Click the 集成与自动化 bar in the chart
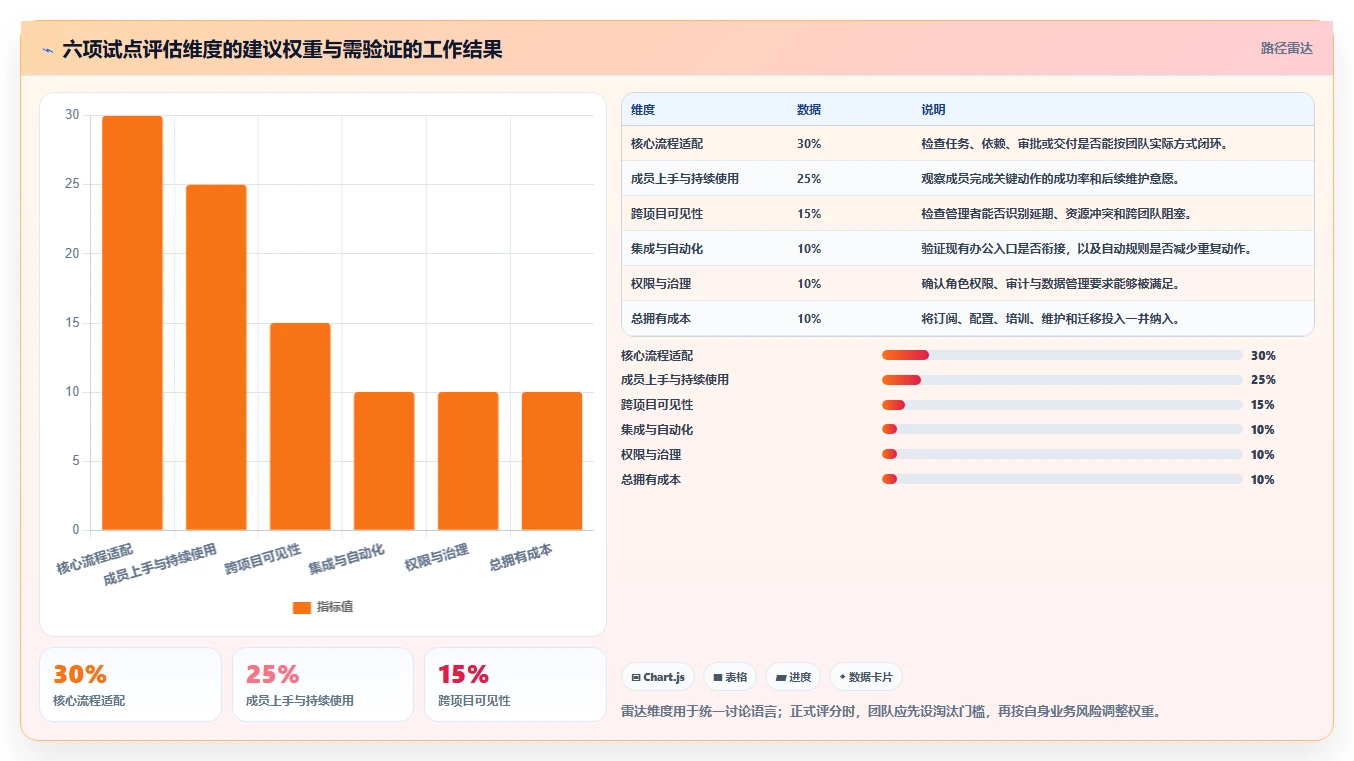 click(x=384, y=461)
